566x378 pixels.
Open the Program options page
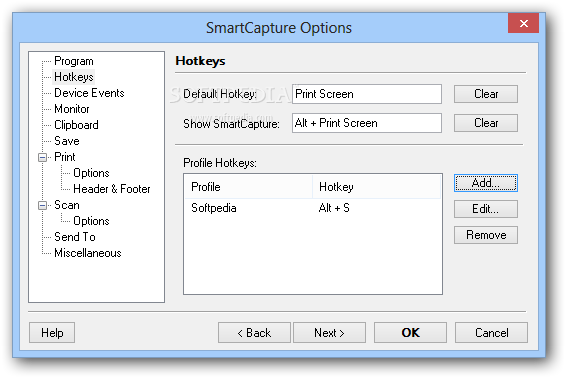[x=74, y=61]
